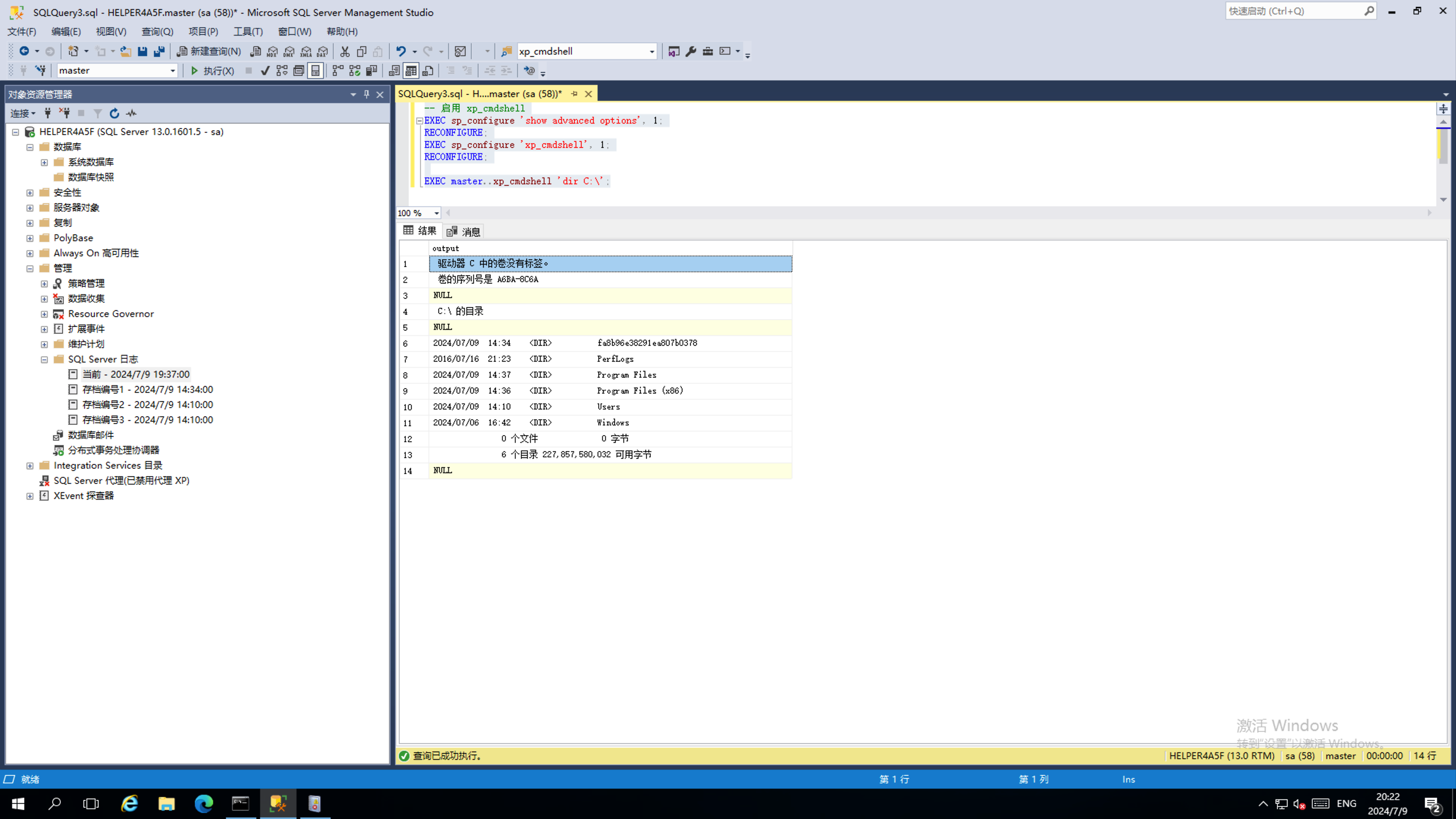Click the Cut scissors icon
Screen dimensions: 1456x819
[x=345, y=52]
